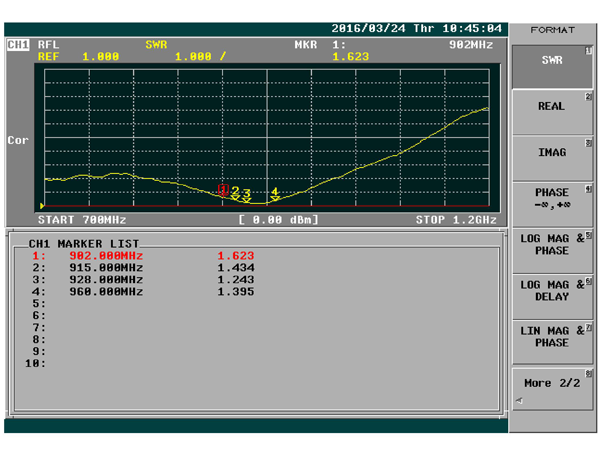
Task: Click the CH1 MARKER LIST heading
Action: pyautogui.click(x=84, y=244)
